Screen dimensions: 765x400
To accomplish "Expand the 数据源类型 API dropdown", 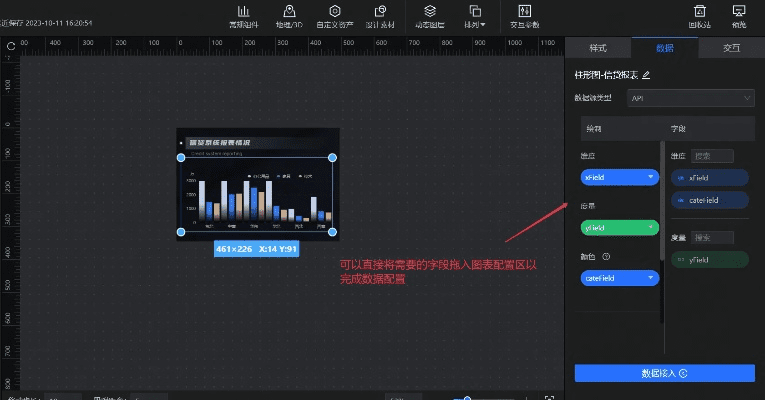I will [x=691, y=98].
